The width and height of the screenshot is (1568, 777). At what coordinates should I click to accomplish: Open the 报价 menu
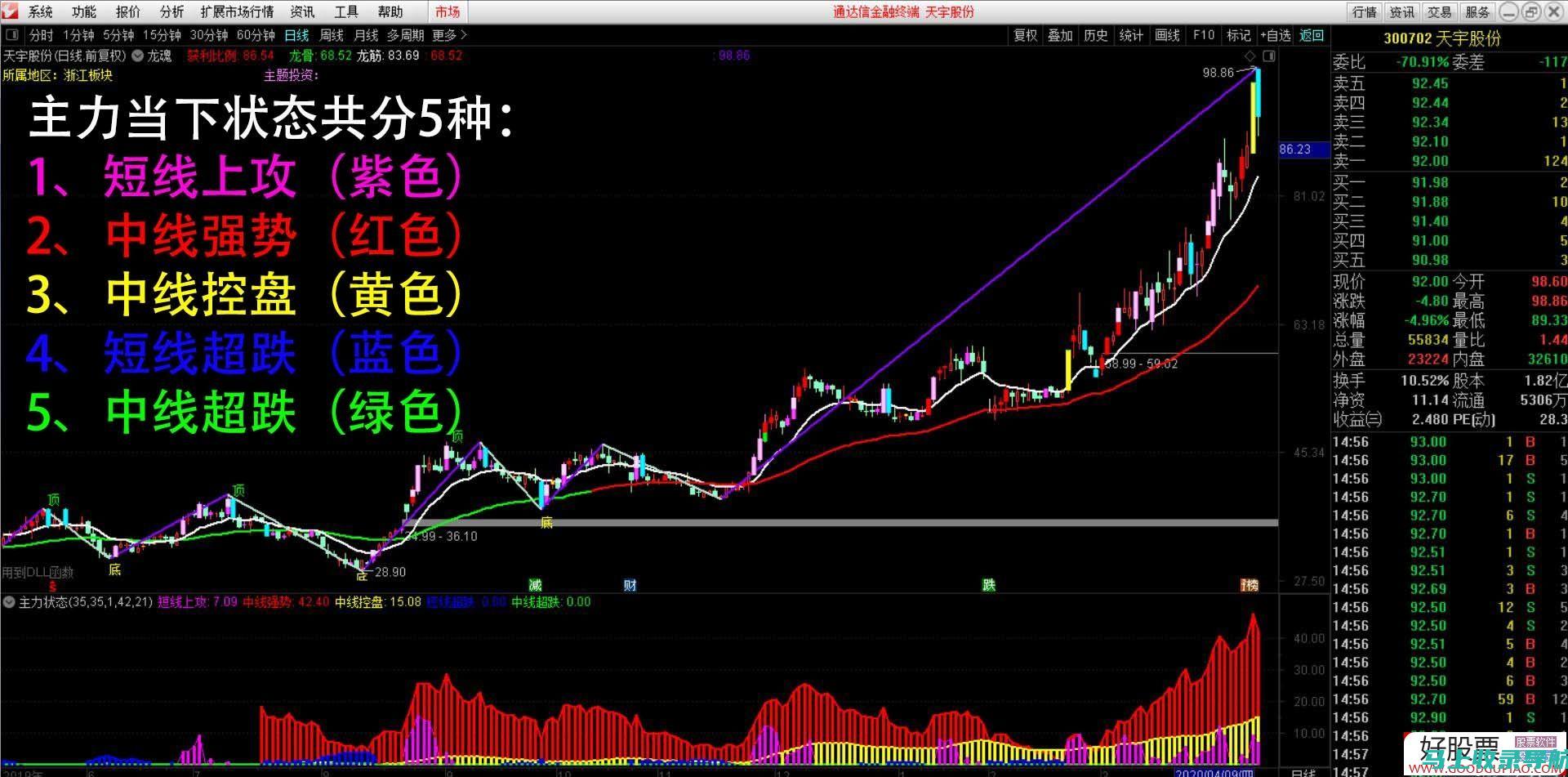tap(128, 11)
